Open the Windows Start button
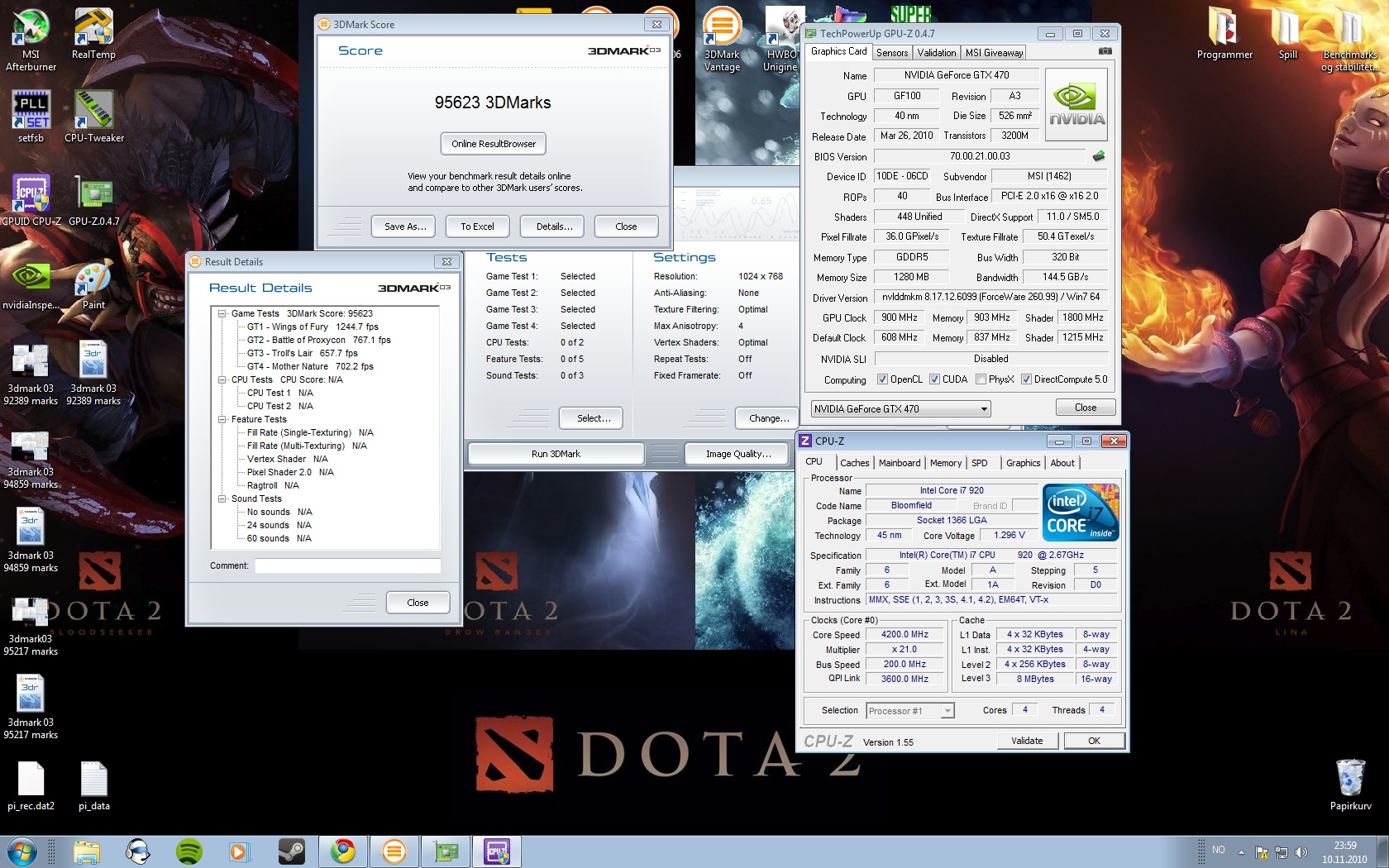The width and height of the screenshot is (1389, 868). click(21, 851)
